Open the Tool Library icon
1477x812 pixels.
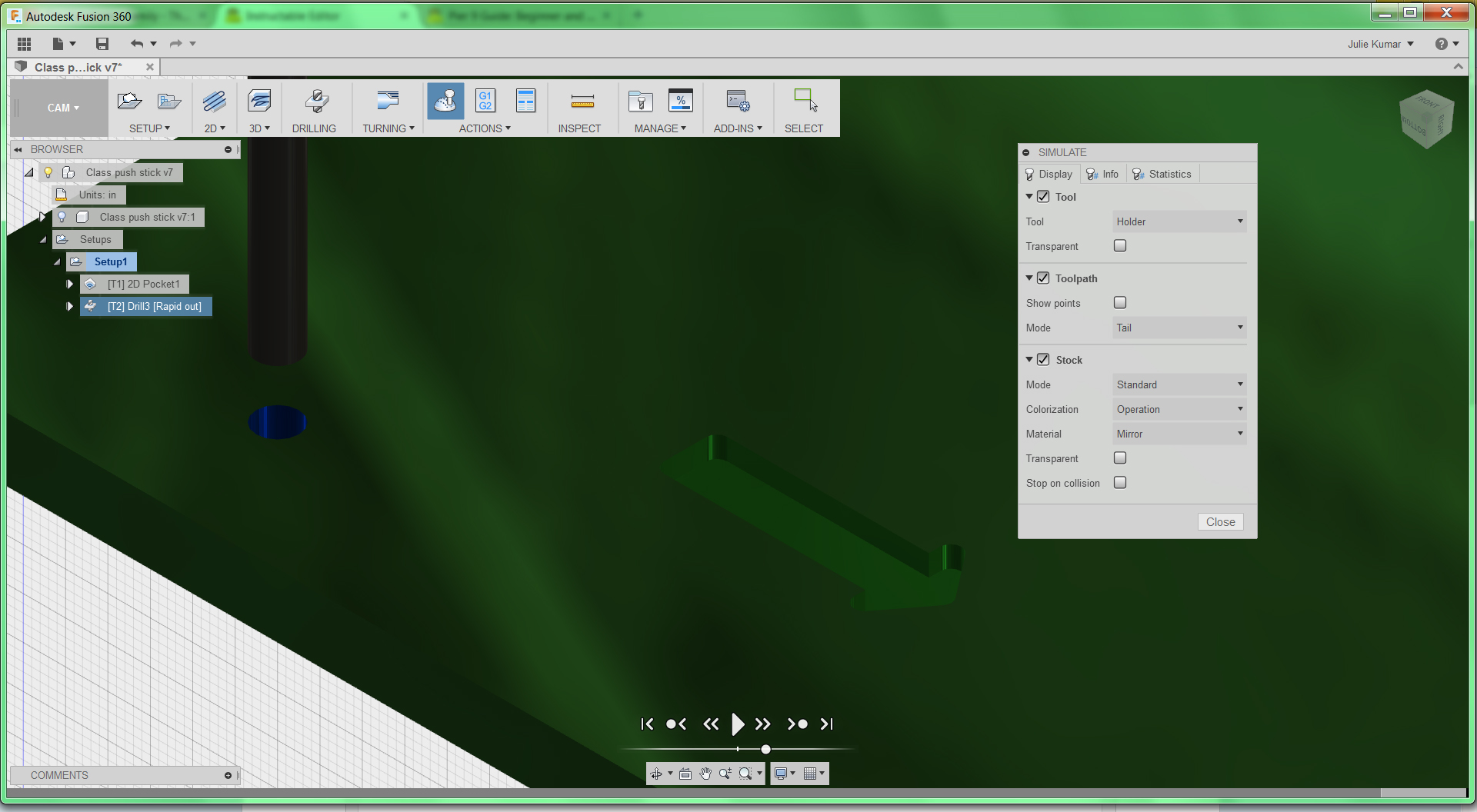tap(640, 101)
